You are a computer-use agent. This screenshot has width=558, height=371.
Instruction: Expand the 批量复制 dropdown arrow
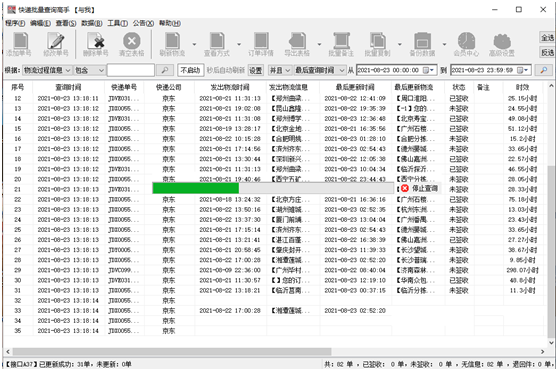click(x=400, y=44)
